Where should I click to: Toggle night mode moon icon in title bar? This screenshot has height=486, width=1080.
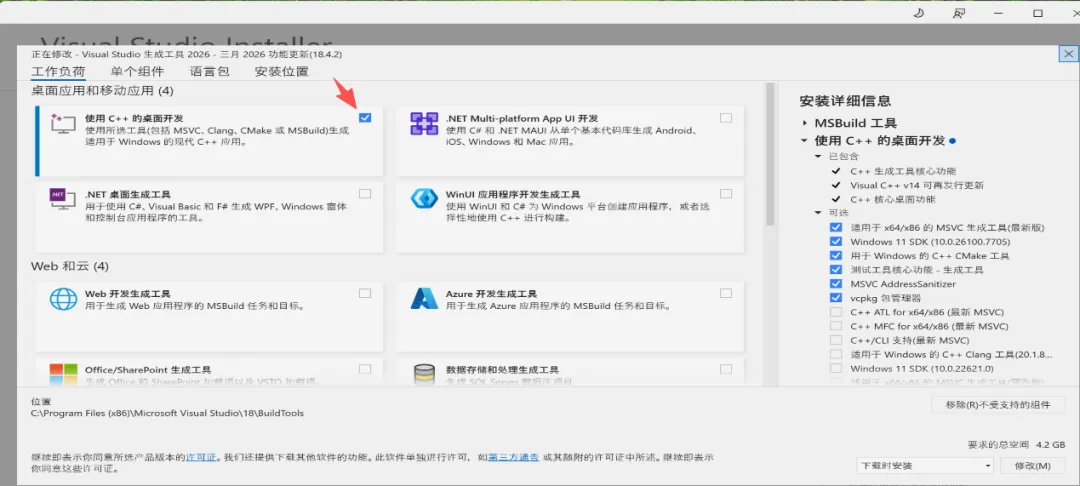919,13
